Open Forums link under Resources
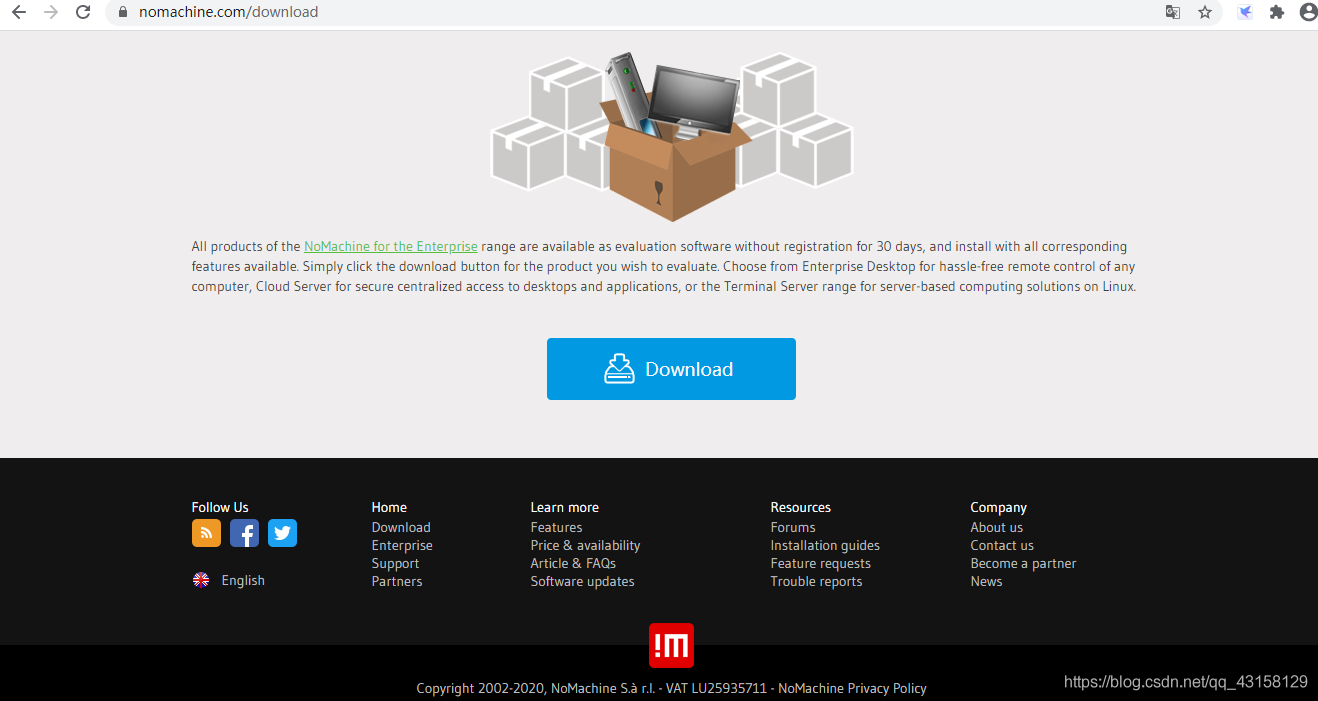The width and height of the screenshot is (1318, 701). point(793,527)
